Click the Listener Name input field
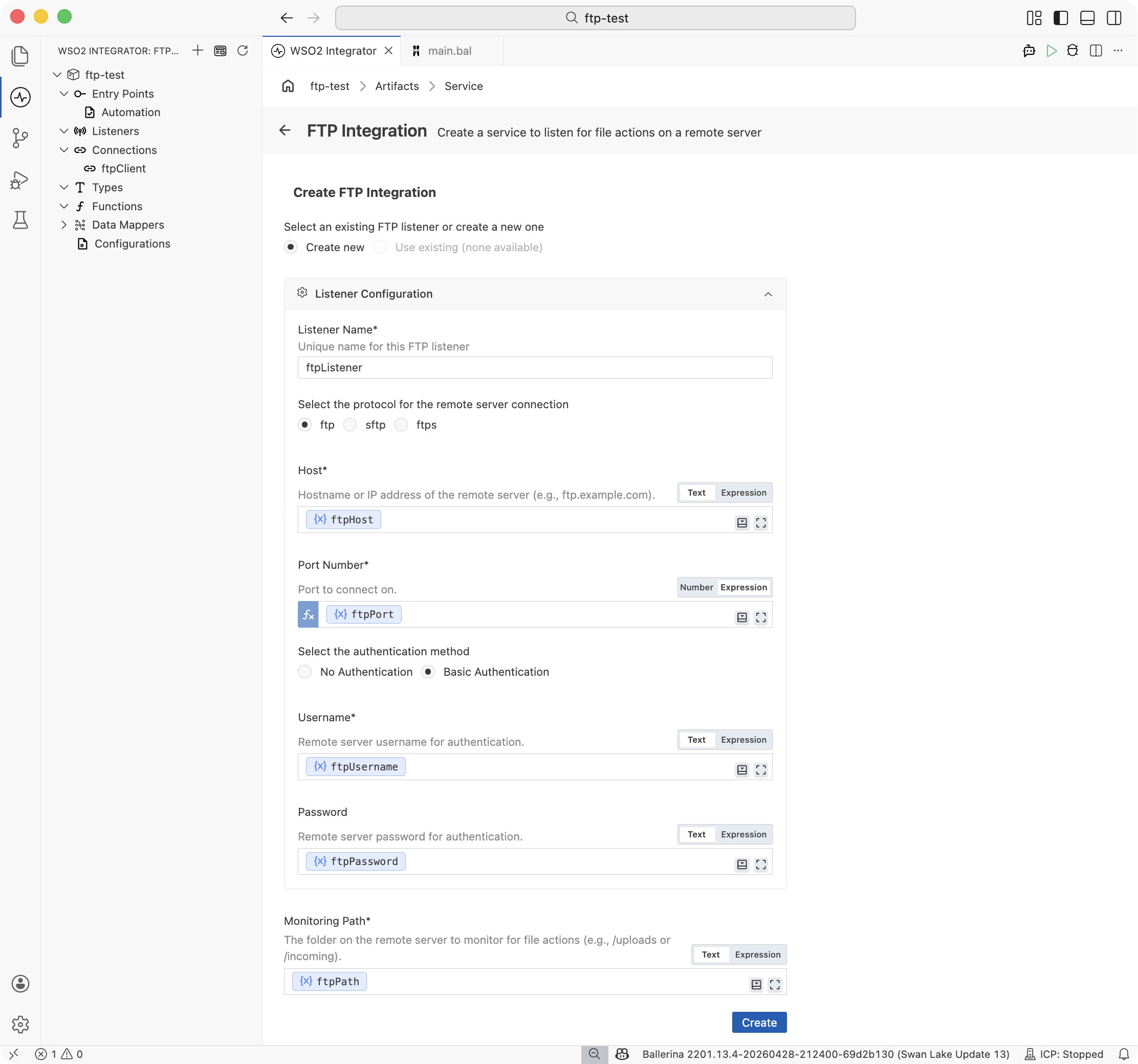The width and height of the screenshot is (1138, 1064). [x=535, y=367]
